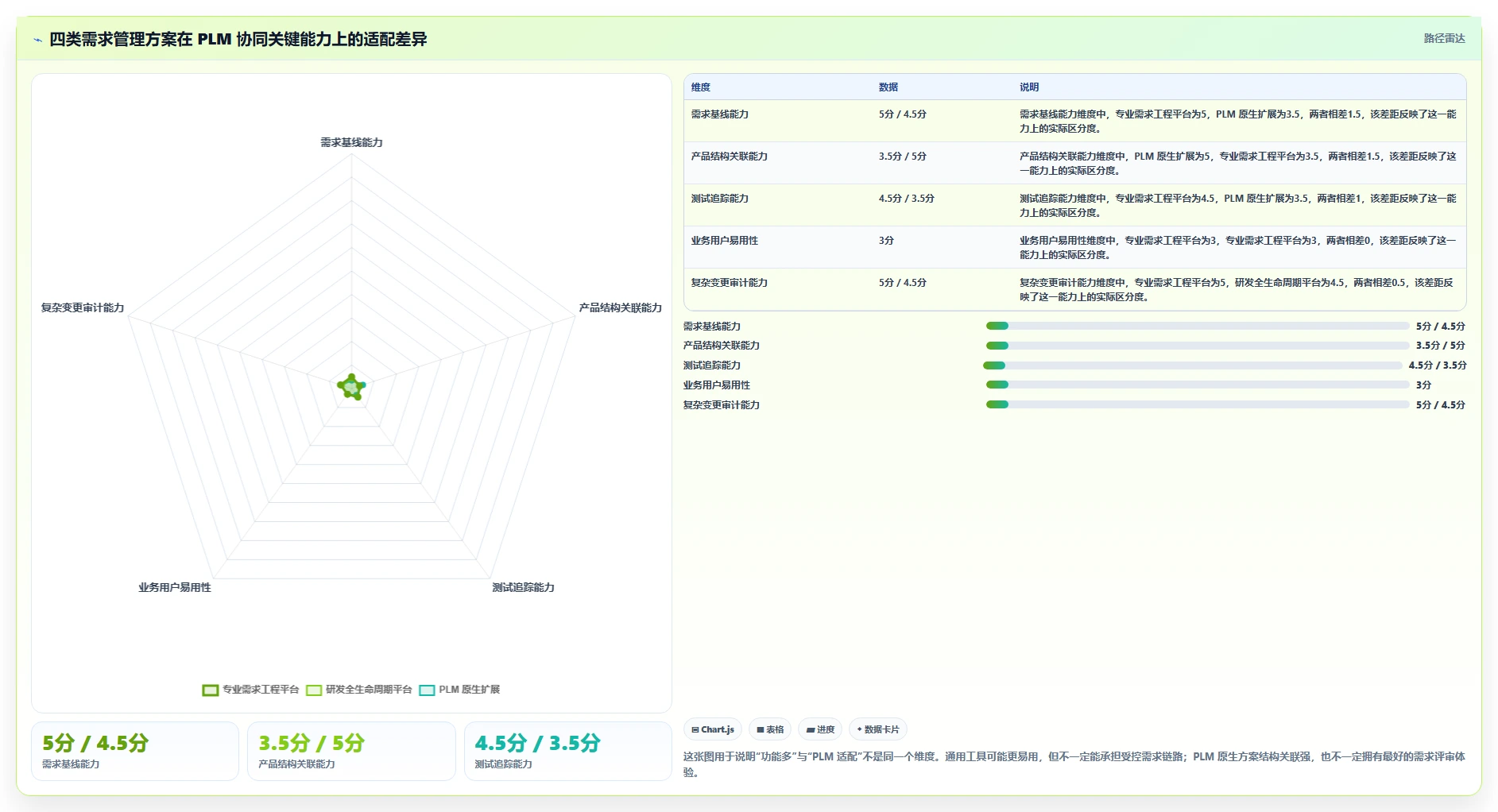This screenshot has height=812, width=1498.
Task: Select the 测试追踪能力 table row name
Action: pyautogui.click(x=720, y=199)
